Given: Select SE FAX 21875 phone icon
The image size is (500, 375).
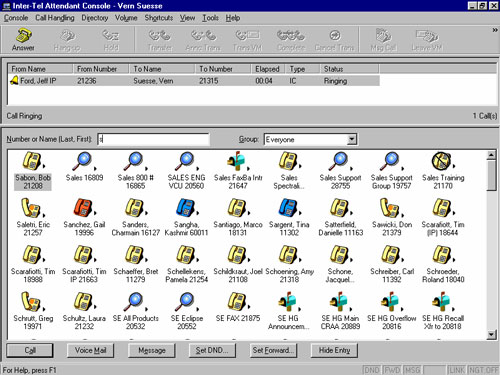Looking at the screenshot, I should pyautogui.click(x=236, y=301).
